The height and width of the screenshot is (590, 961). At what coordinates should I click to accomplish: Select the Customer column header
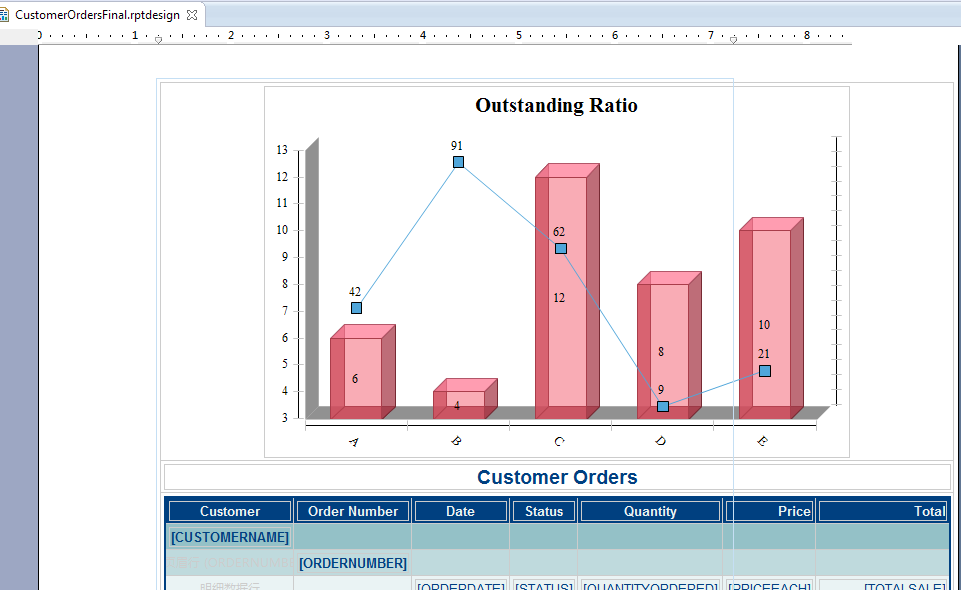(x=230, y=511)
